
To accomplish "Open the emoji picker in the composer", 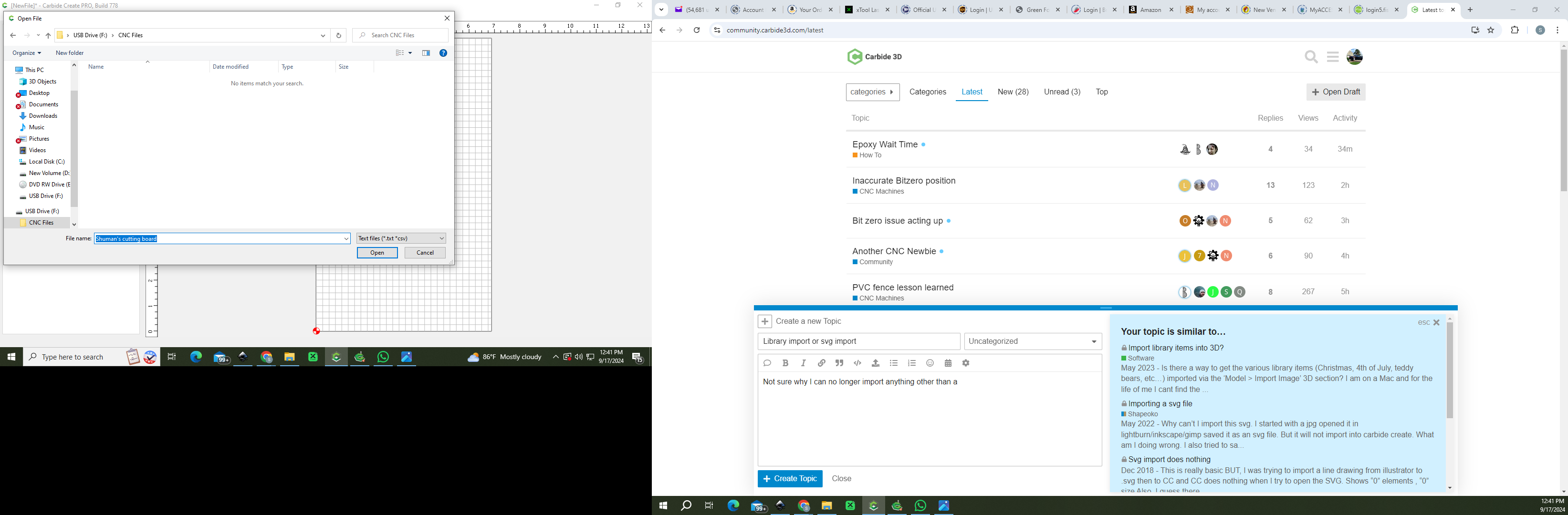I will [930, 363].
